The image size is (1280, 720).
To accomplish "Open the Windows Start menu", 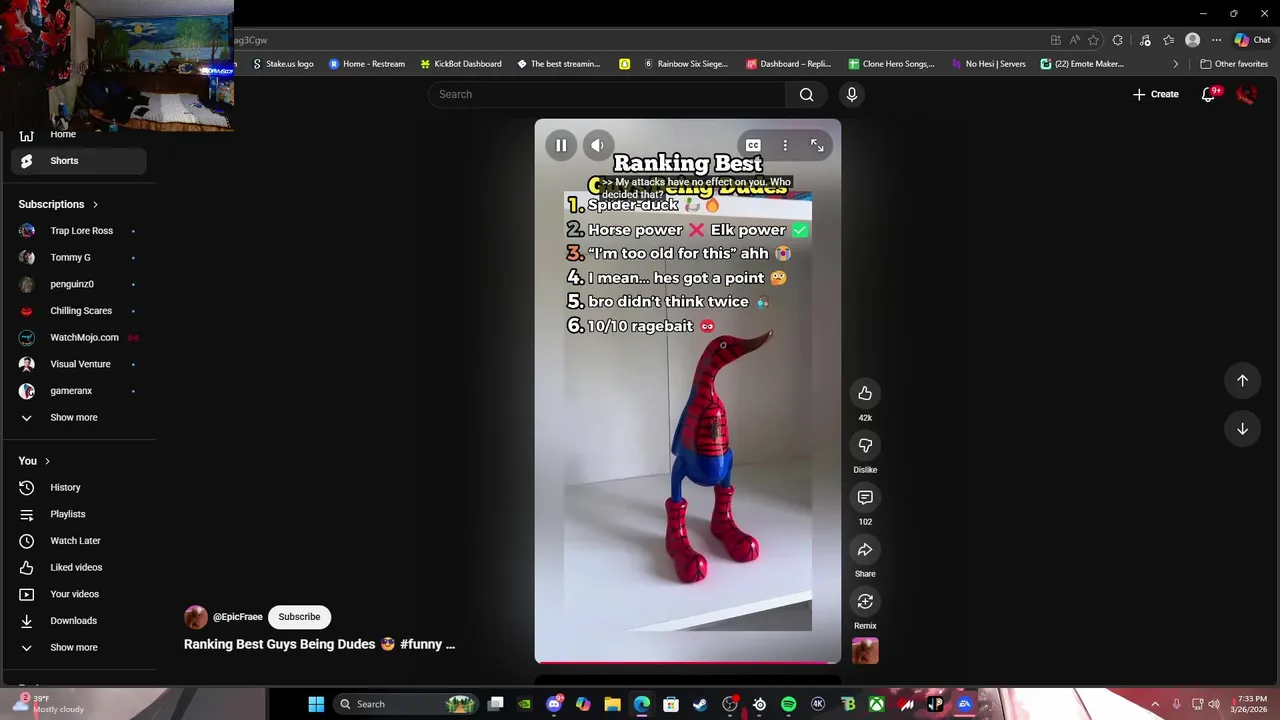I will pos(316,704).
